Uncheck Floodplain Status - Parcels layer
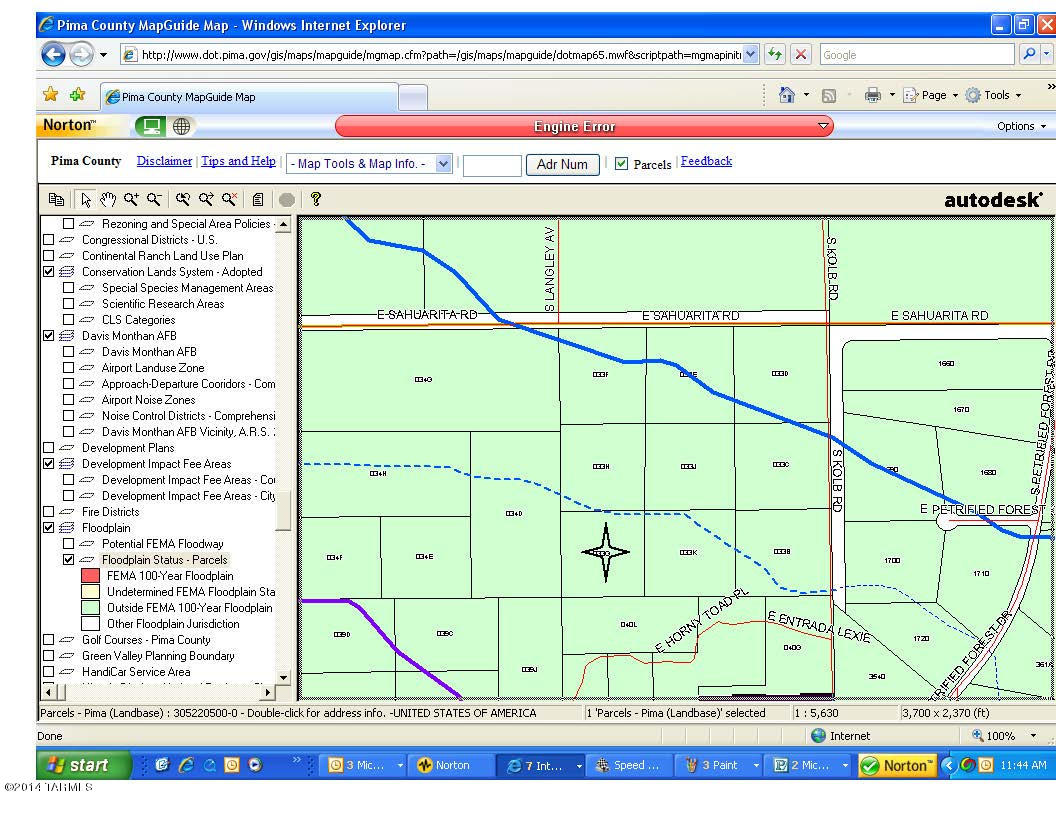The image size is (1056, 816). [x=69, y=559]
